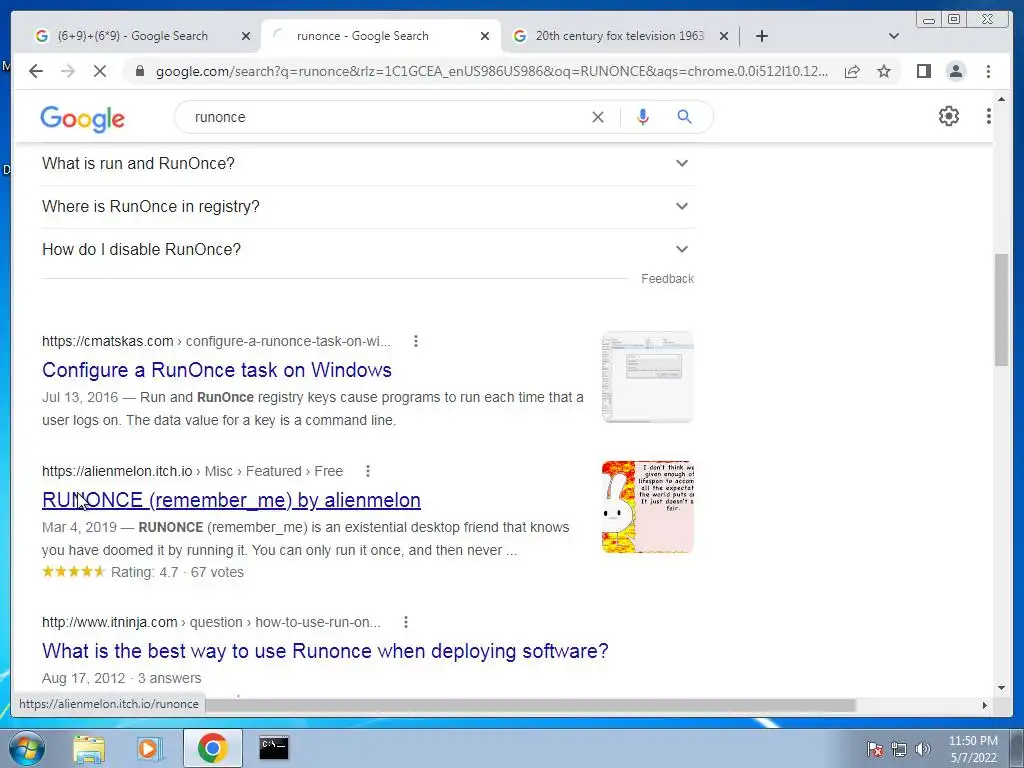Go to the Google logo homepage

pyautogui.click(x=82, y=119)
